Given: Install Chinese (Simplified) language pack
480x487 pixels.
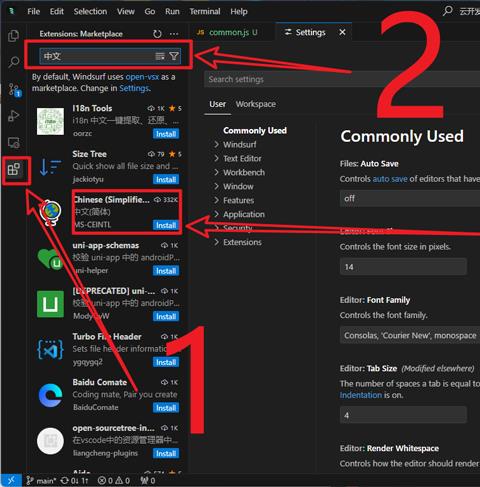Looking at the screenshot, I should point(166,225).
